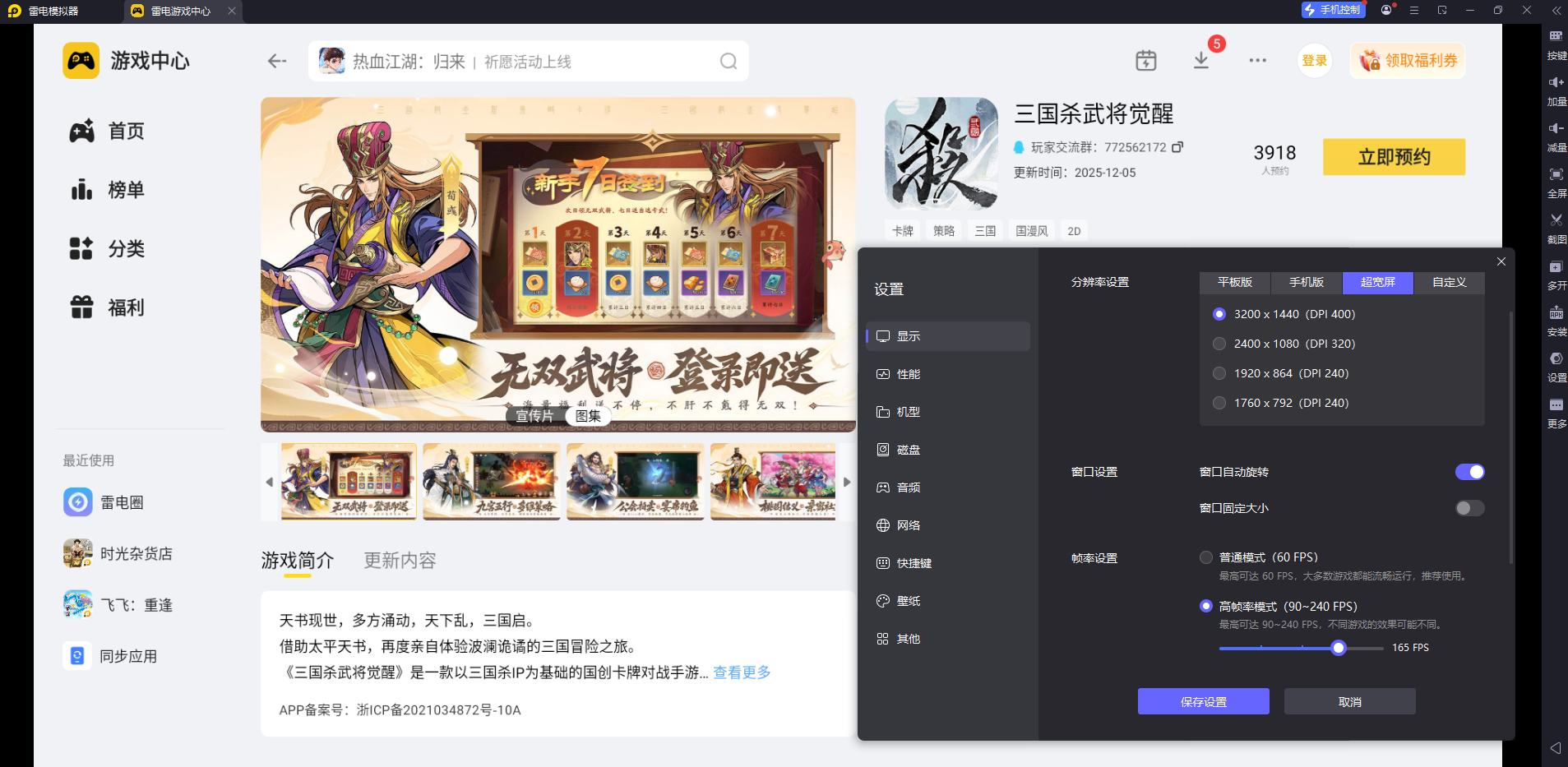Open 壁纸 settings section
Viewport: 1568px width, 767px height.
(948, 601)
